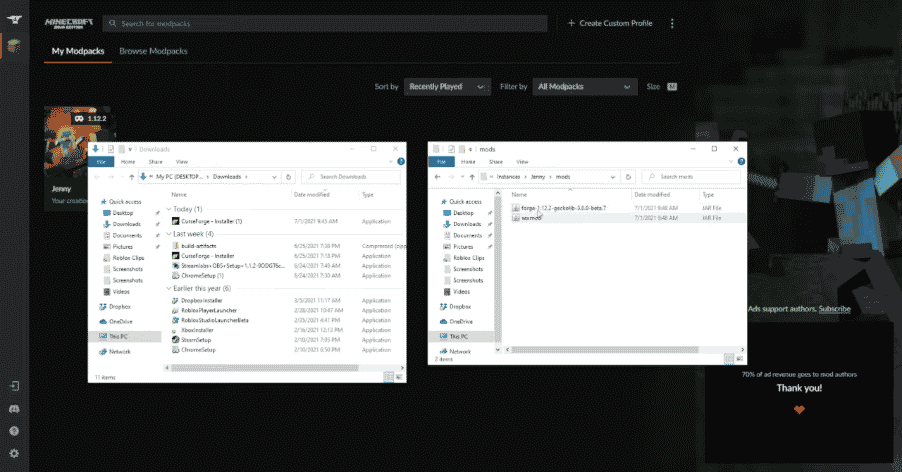This screenshot has width=902, height=472.
Task: Select the Minecraft game icon in sidebar
Action: coord(11,47)
